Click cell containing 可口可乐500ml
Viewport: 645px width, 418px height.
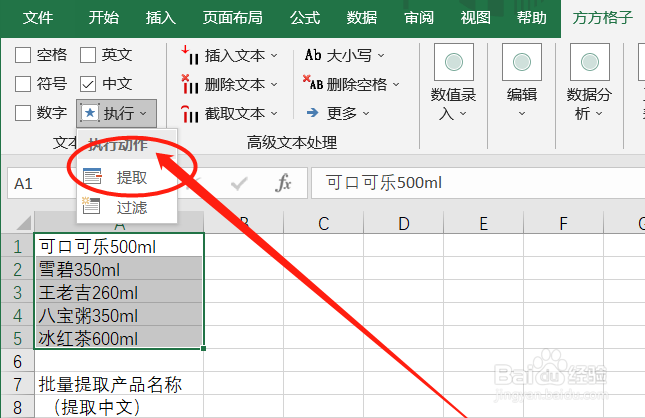tap(119, 246)
